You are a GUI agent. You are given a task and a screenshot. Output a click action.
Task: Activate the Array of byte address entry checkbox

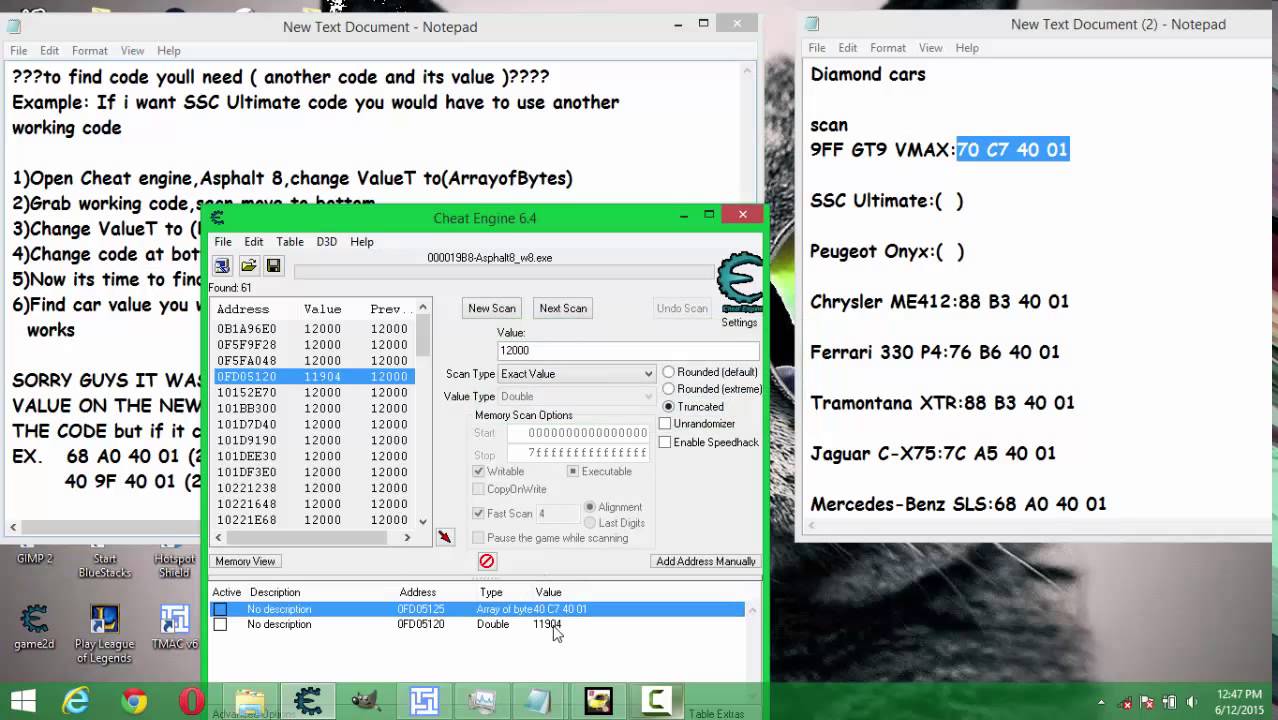pyautogui.click(x=220, y=609)
